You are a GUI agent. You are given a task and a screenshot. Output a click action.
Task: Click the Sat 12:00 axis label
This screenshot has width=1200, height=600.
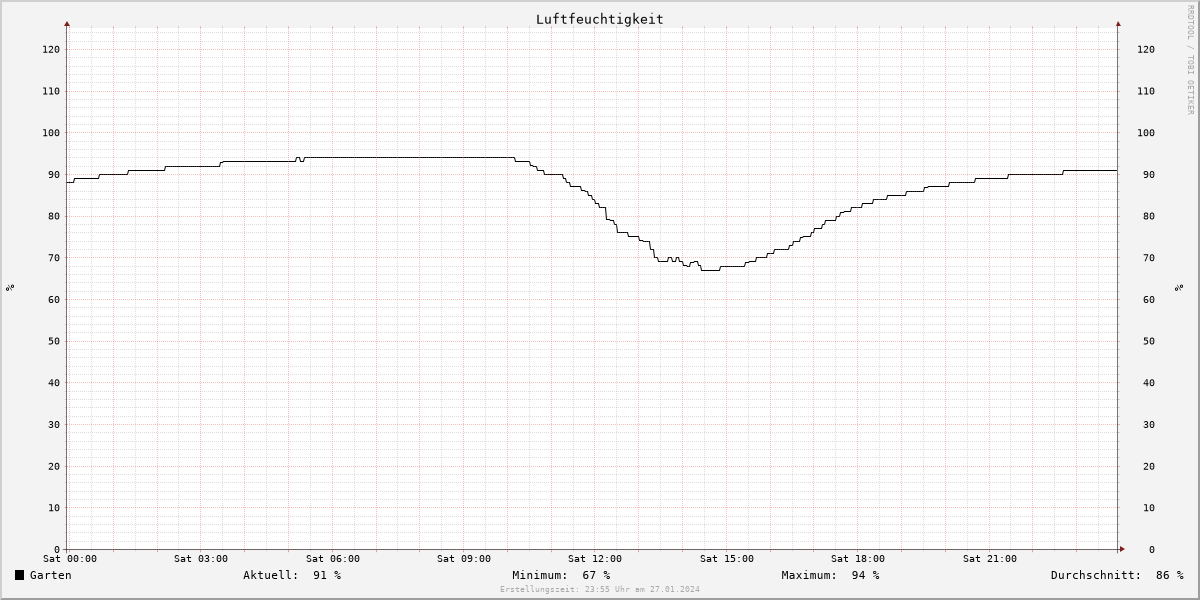click(595, 559)
